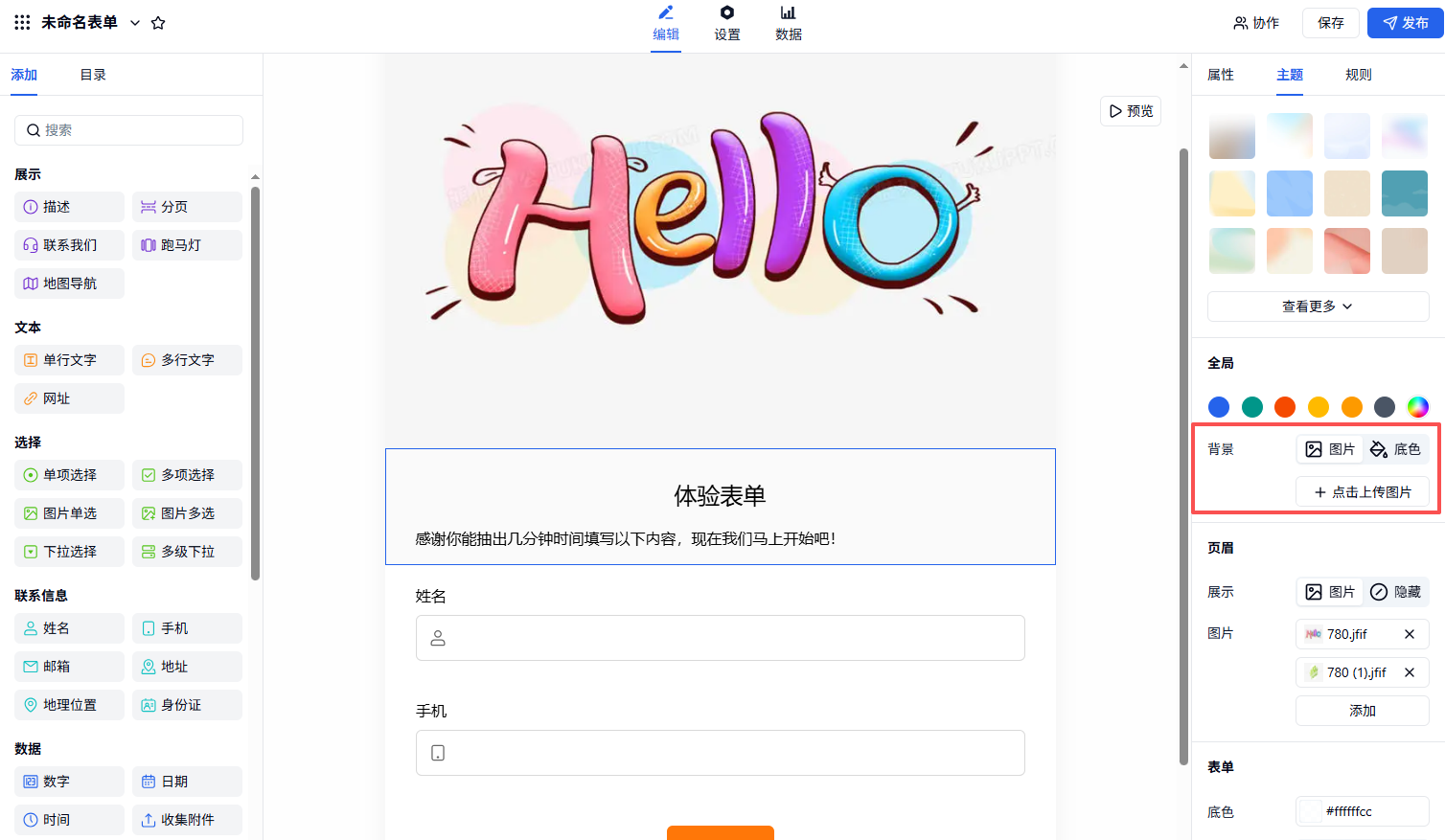
Task: Click the 搜索 search field
Action: (129, 130)
